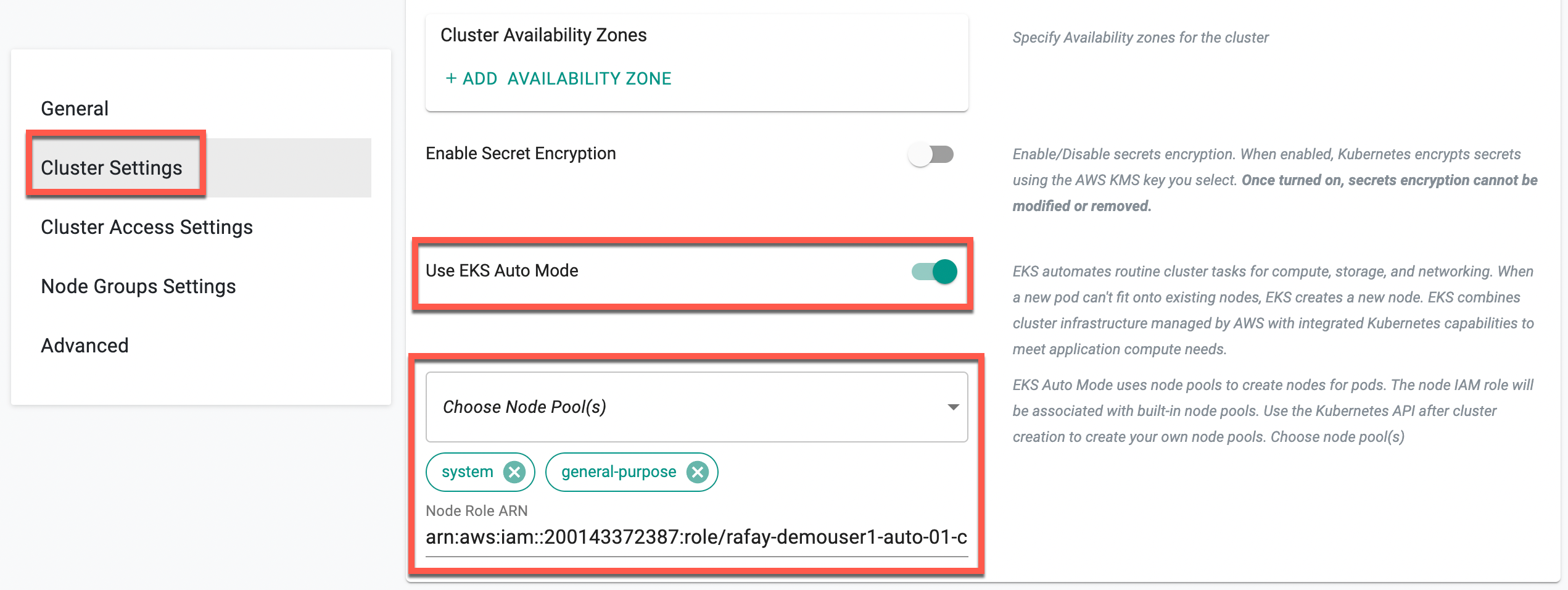The width and height of the screenshot is (1568, 590).
Task: Go to the General section
Action: click(x=75, y=109)
